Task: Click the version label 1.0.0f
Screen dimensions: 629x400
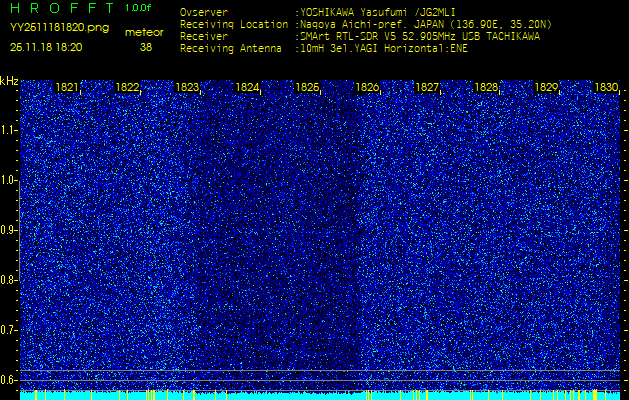Action: [138, 8]
